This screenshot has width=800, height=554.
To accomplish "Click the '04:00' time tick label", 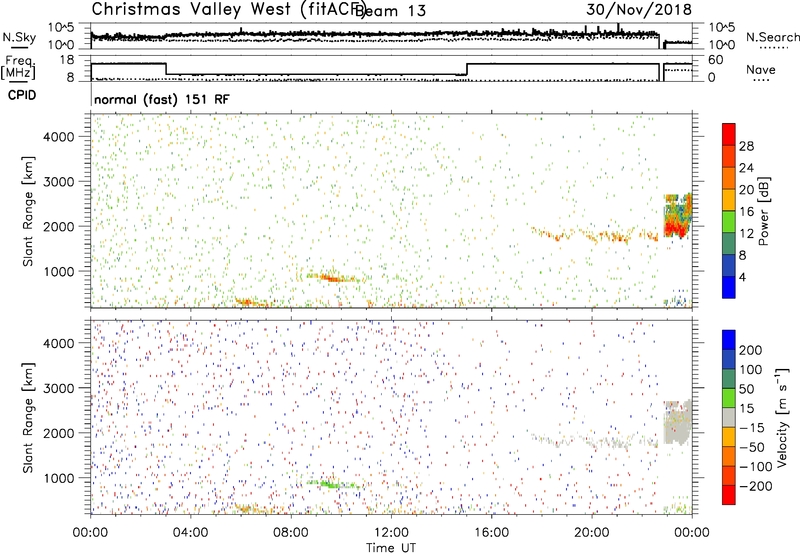I will click(190, 533).
